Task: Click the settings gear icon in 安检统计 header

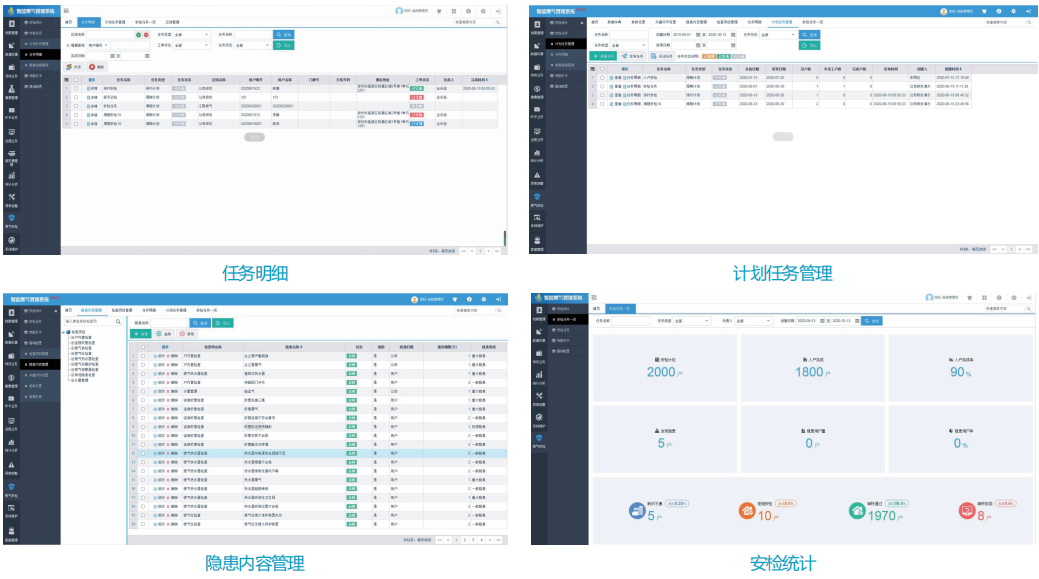Action: 1013,298
